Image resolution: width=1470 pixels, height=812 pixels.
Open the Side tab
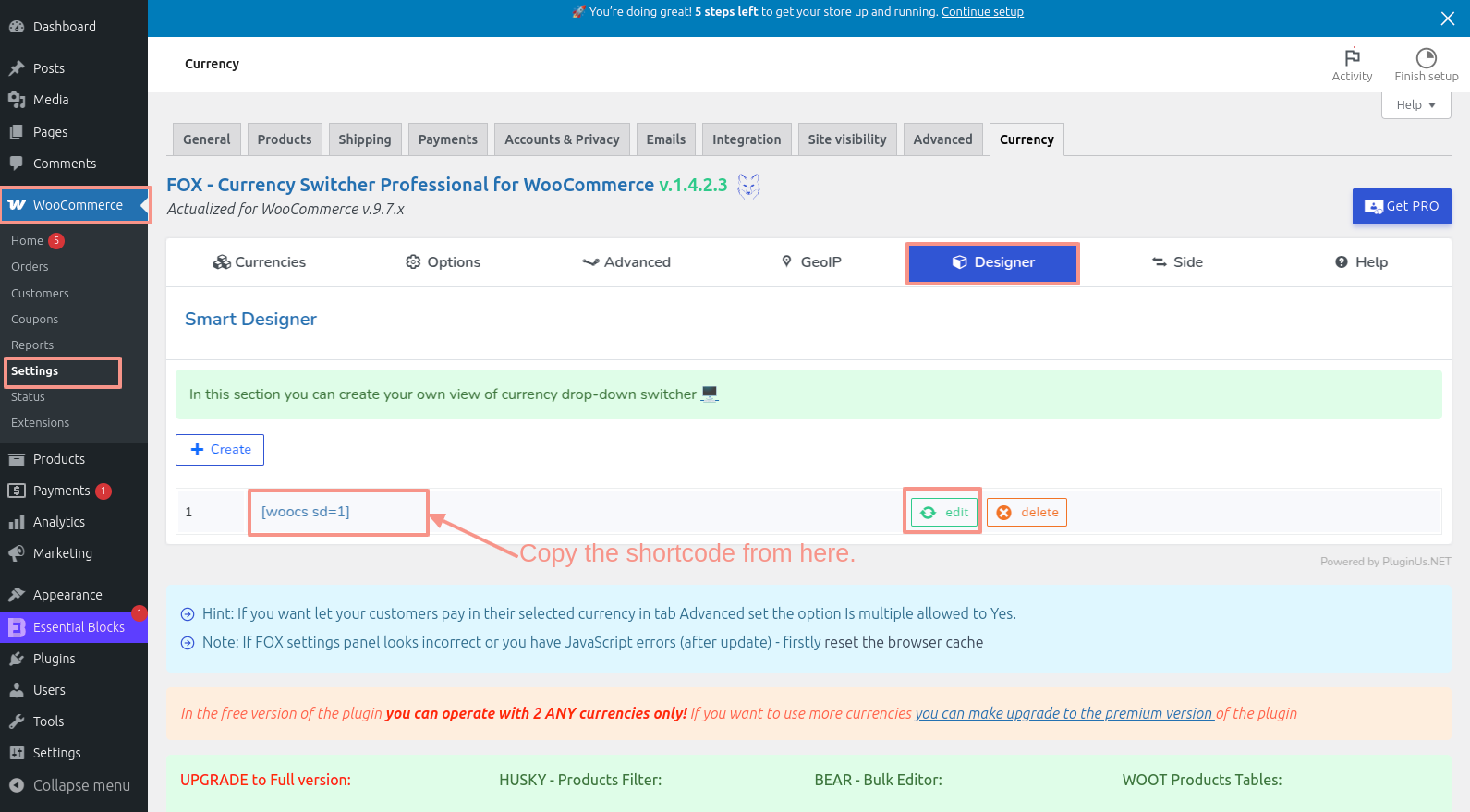pyautogui.click(x=1177, y=262)
